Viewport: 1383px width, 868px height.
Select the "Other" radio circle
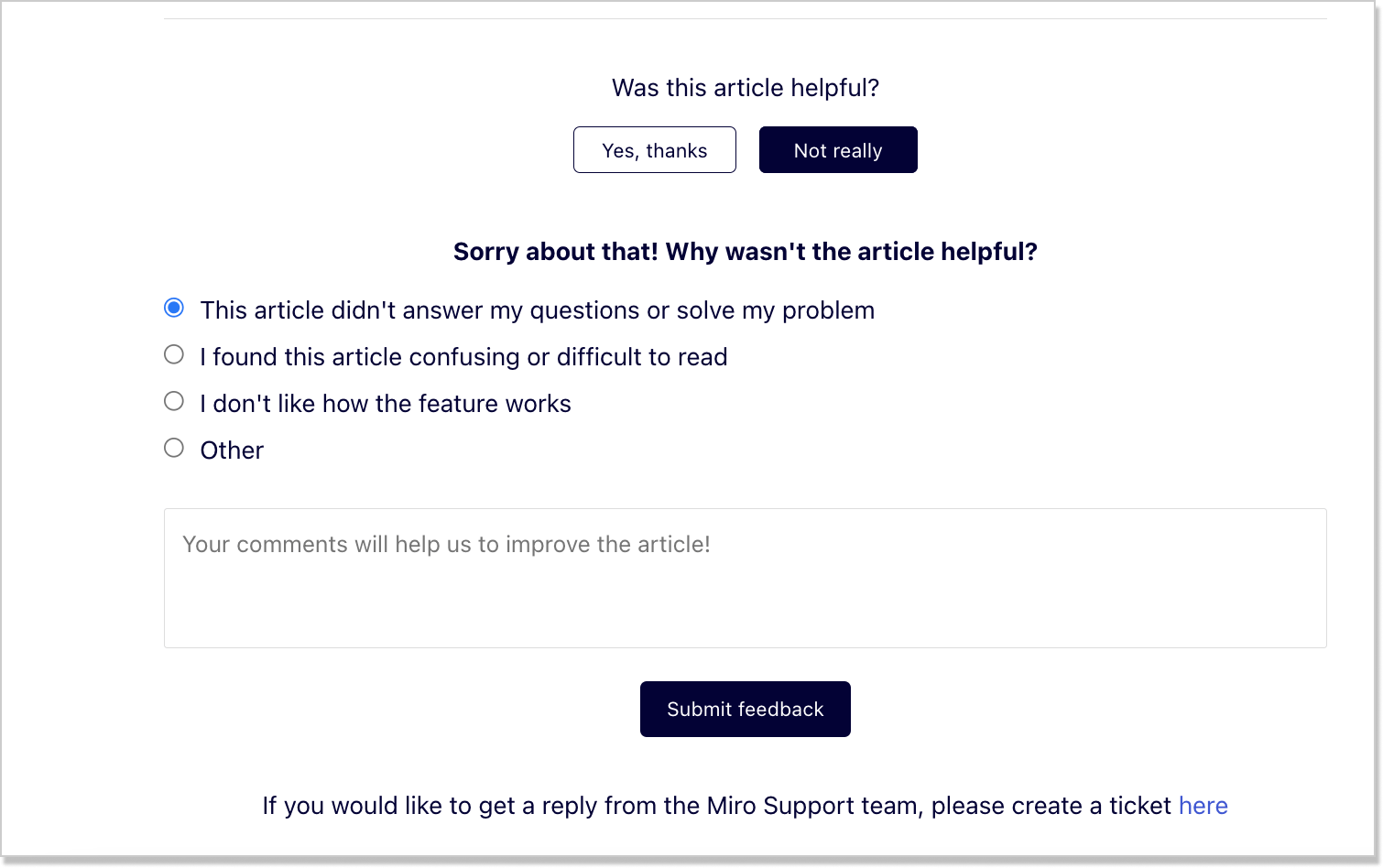tap(174, 448)
